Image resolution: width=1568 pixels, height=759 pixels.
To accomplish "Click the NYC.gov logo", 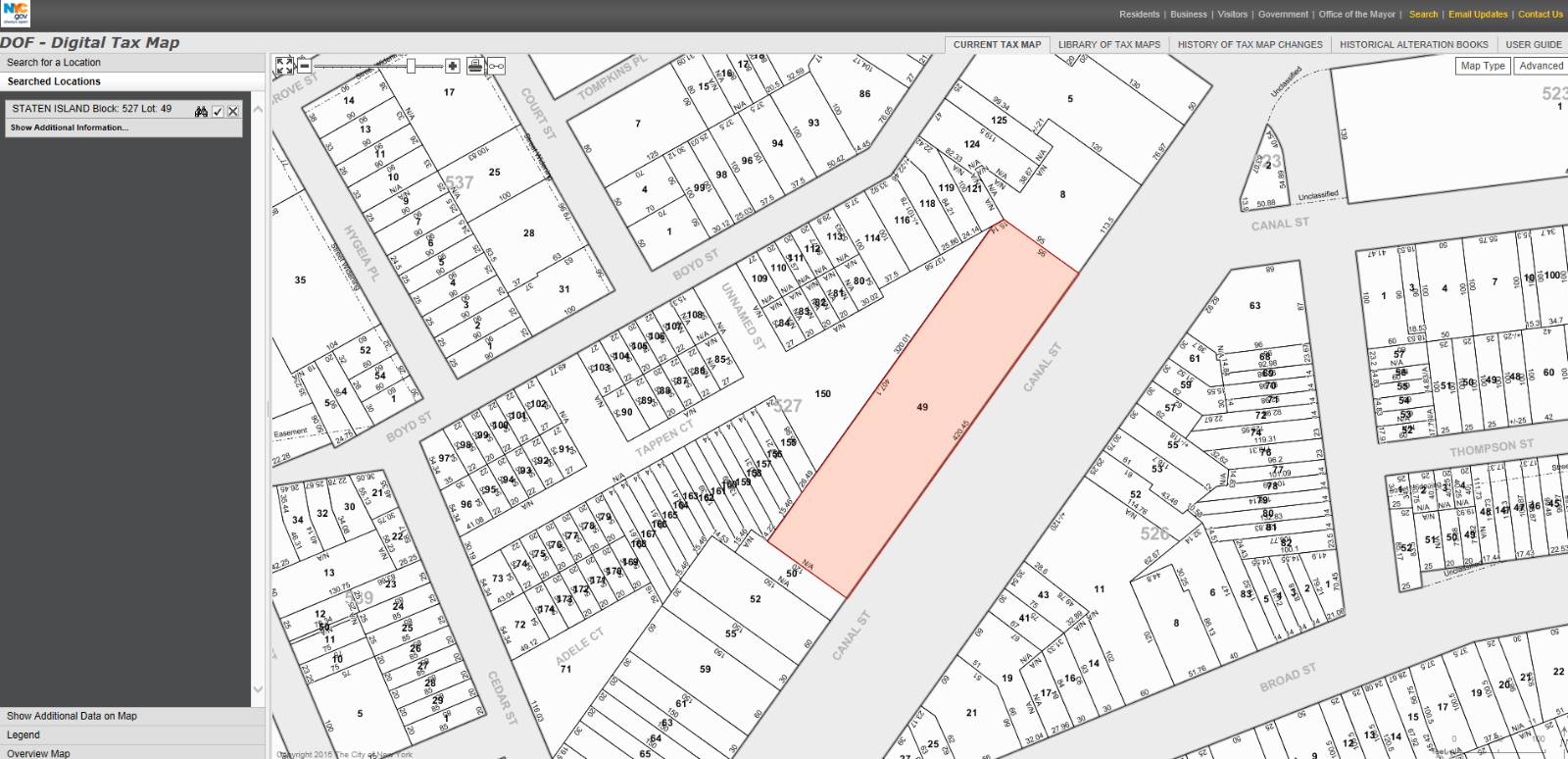I will [x=16, y=13].
